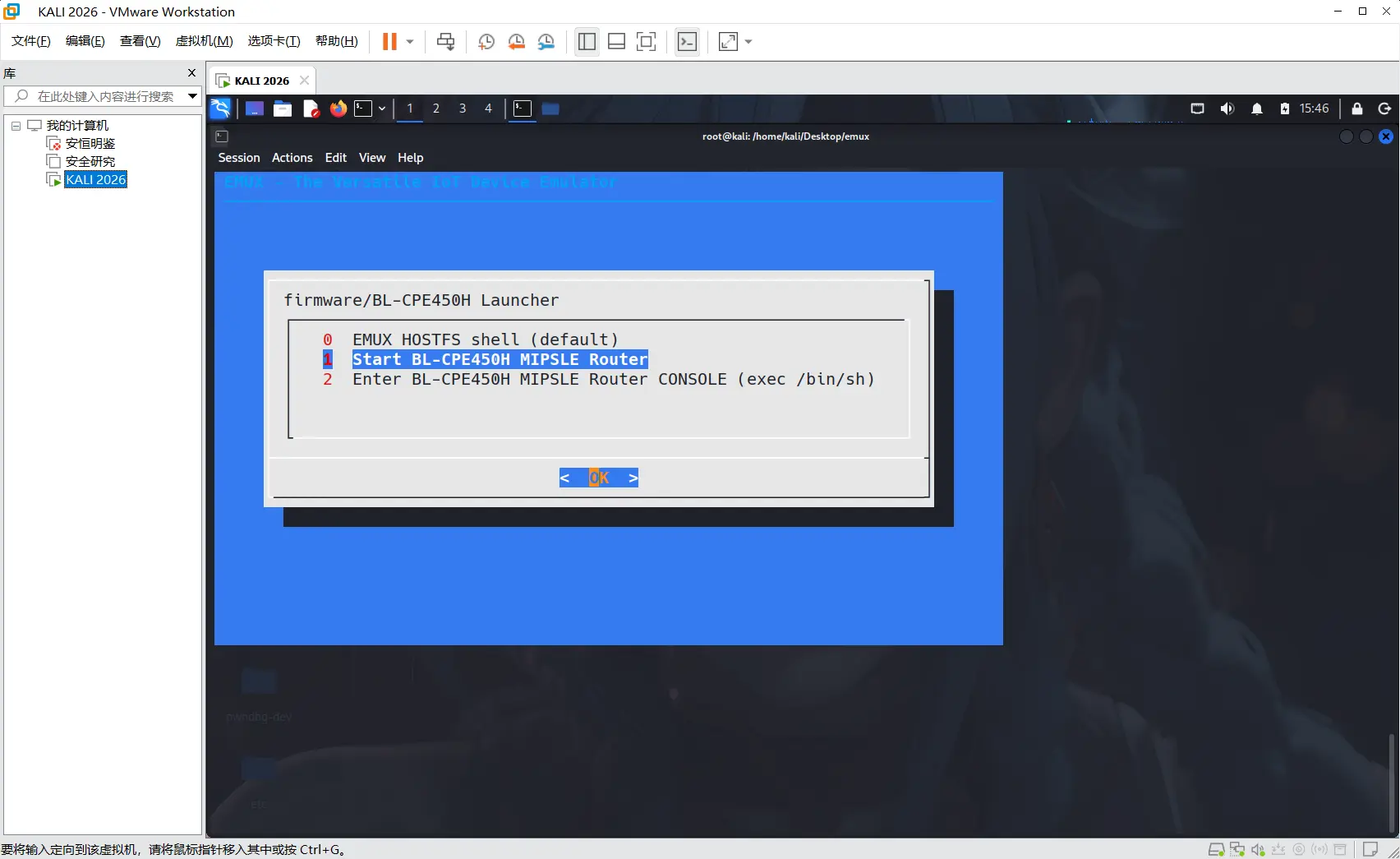1400x859 pixels.
Task: Click the hard disk device status icon
Action: 1216,849
